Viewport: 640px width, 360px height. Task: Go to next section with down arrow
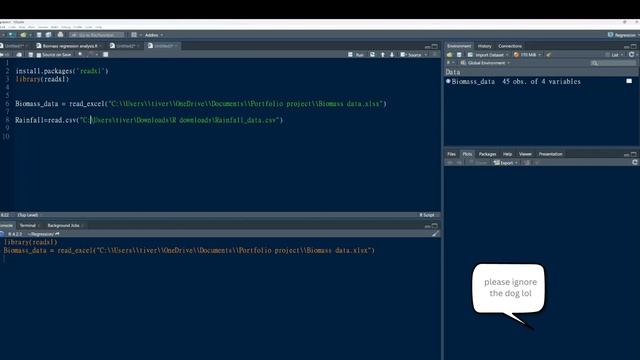point(392,55)
